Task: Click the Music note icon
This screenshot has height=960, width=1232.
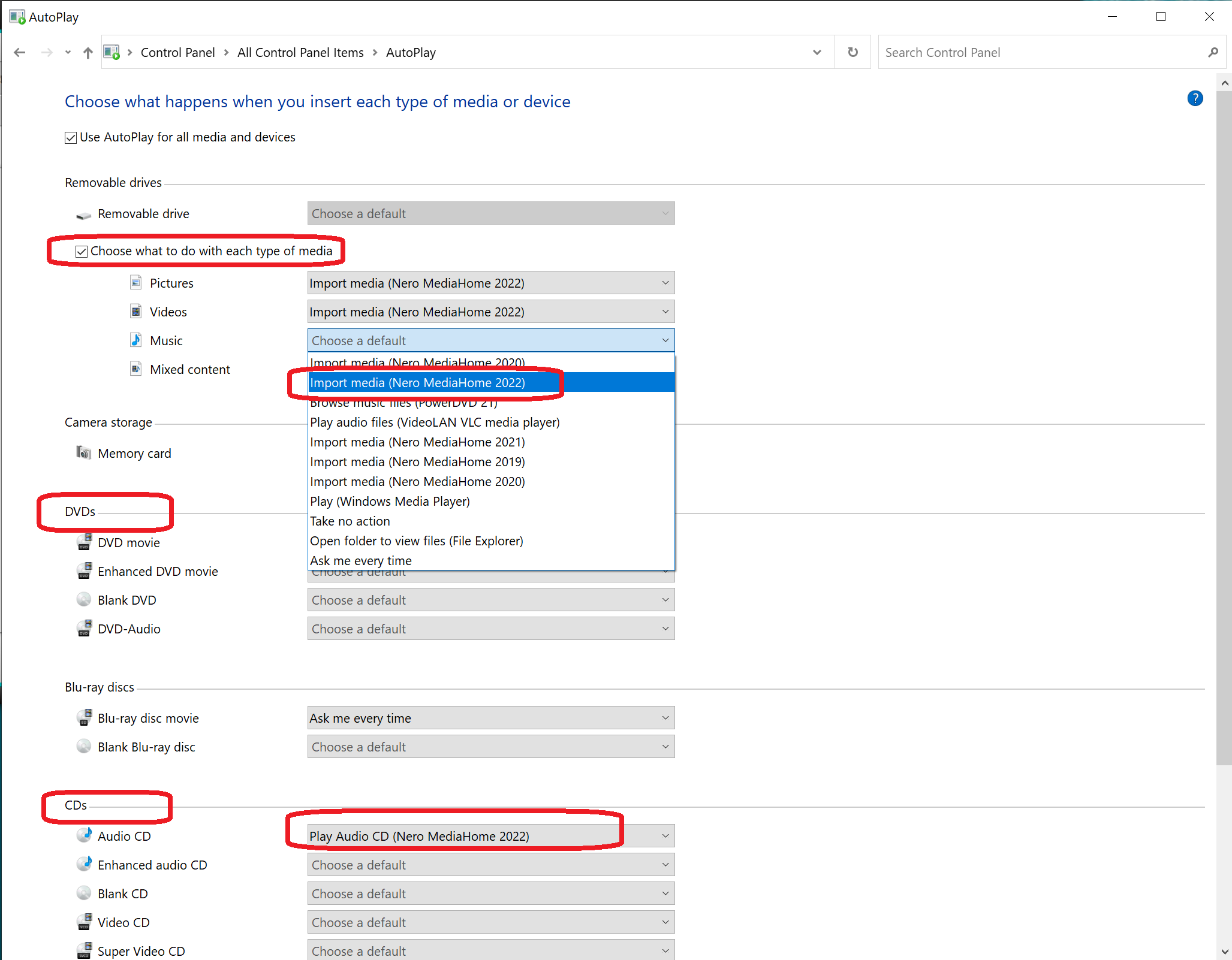Action: pos(136,340)
